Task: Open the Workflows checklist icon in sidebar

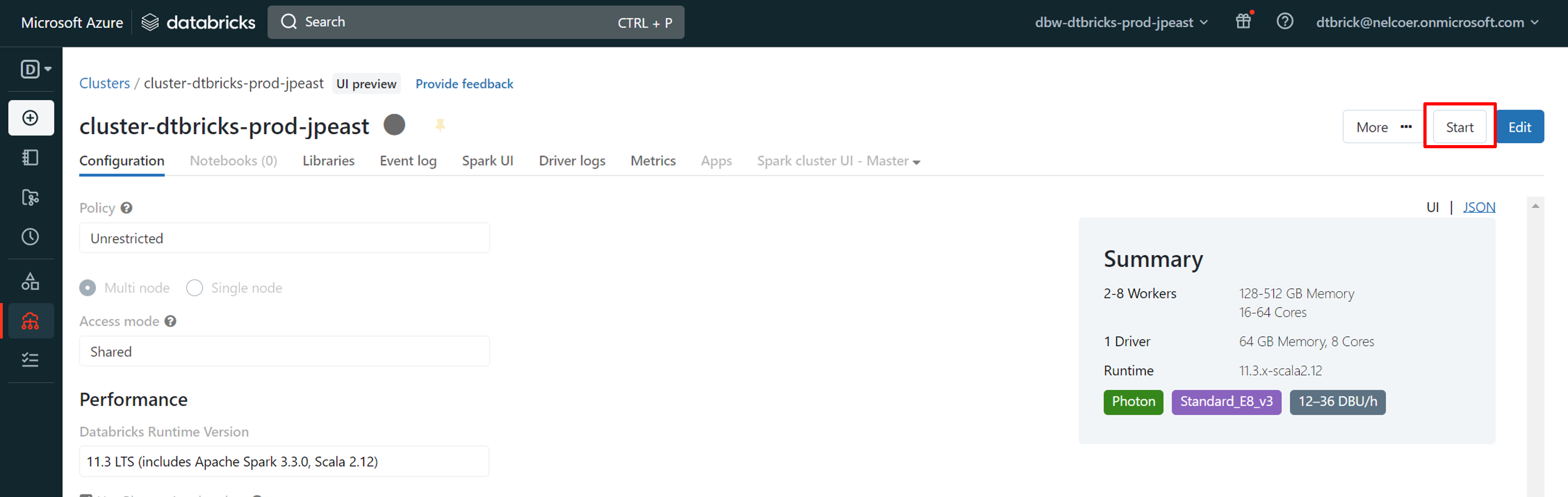Action: point(31,360)
